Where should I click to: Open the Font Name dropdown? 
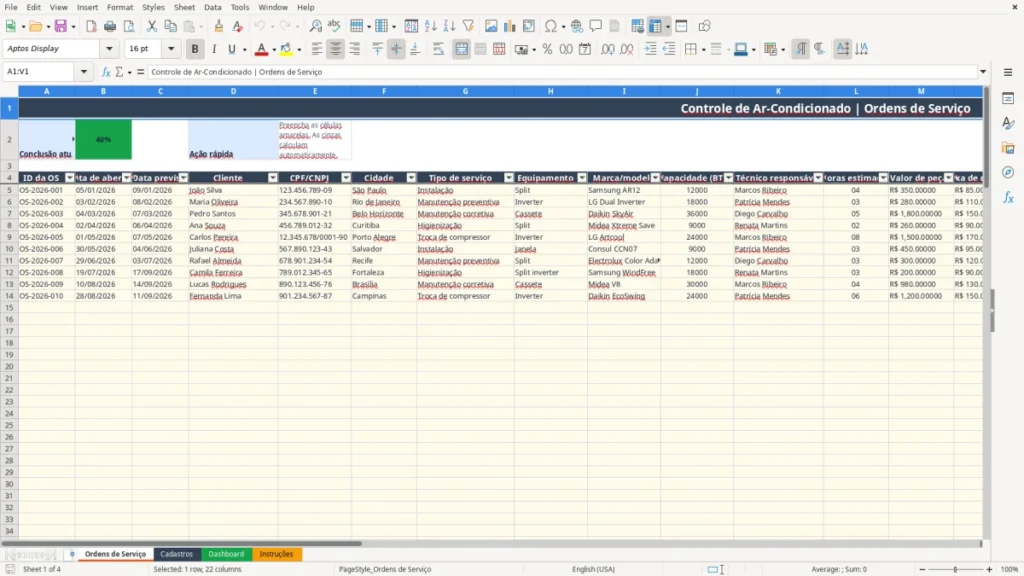coord(109,48)
